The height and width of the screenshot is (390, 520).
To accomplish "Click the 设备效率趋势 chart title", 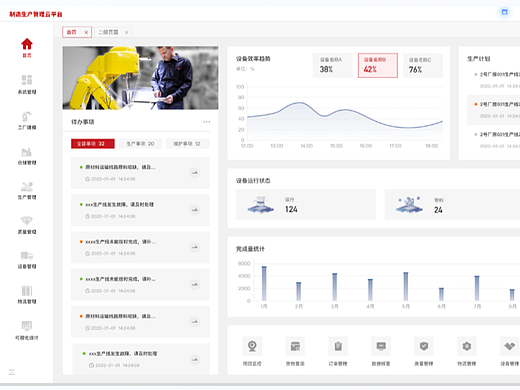I will pyautogui.click(x=253, y=59).
